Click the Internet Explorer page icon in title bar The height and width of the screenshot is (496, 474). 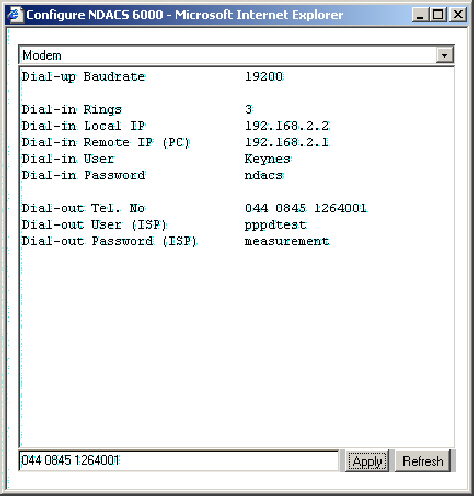[x=15, y=15]
